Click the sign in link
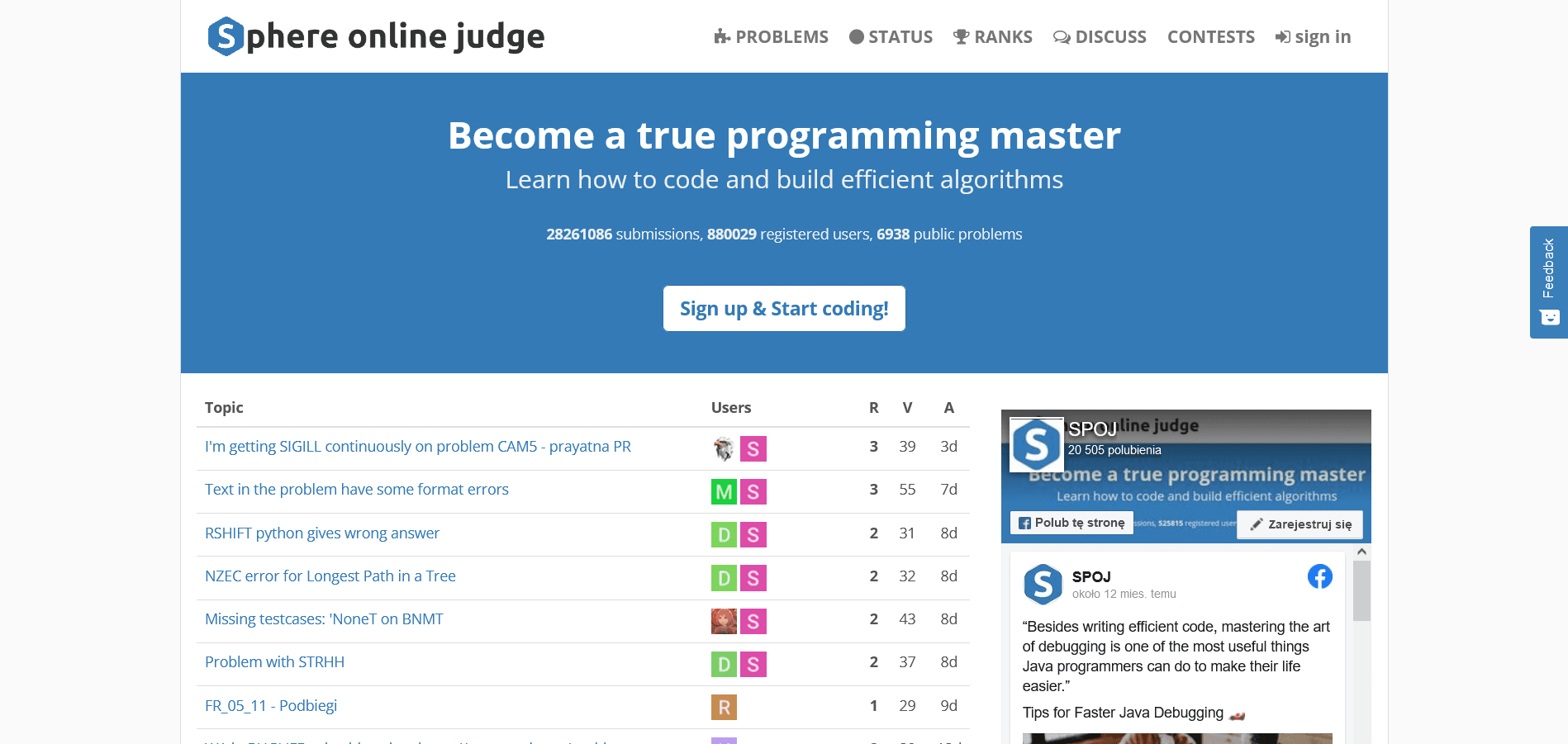The image size is (1568, 744). [1313, 37]
